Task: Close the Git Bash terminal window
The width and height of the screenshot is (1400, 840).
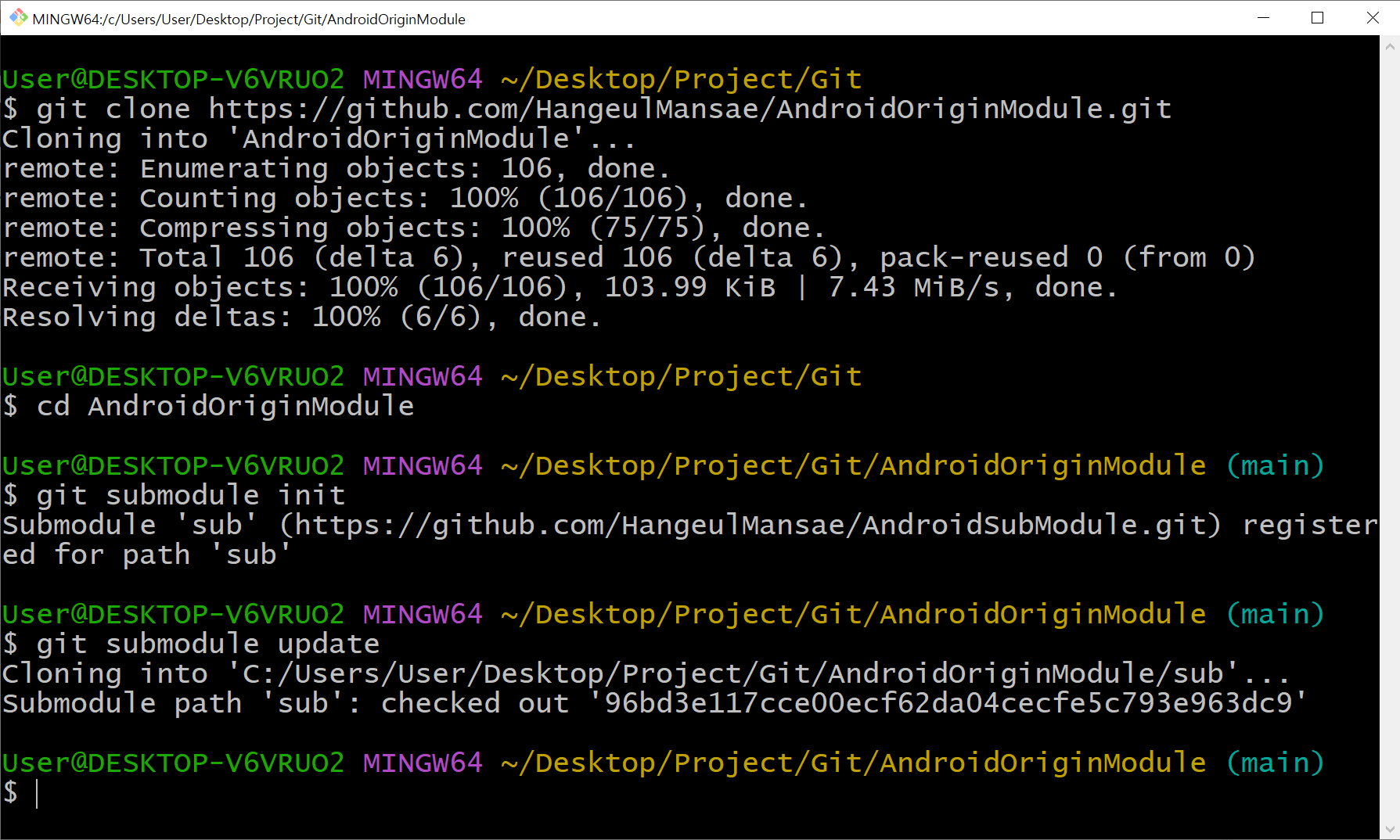Action: pos(1373,18)
